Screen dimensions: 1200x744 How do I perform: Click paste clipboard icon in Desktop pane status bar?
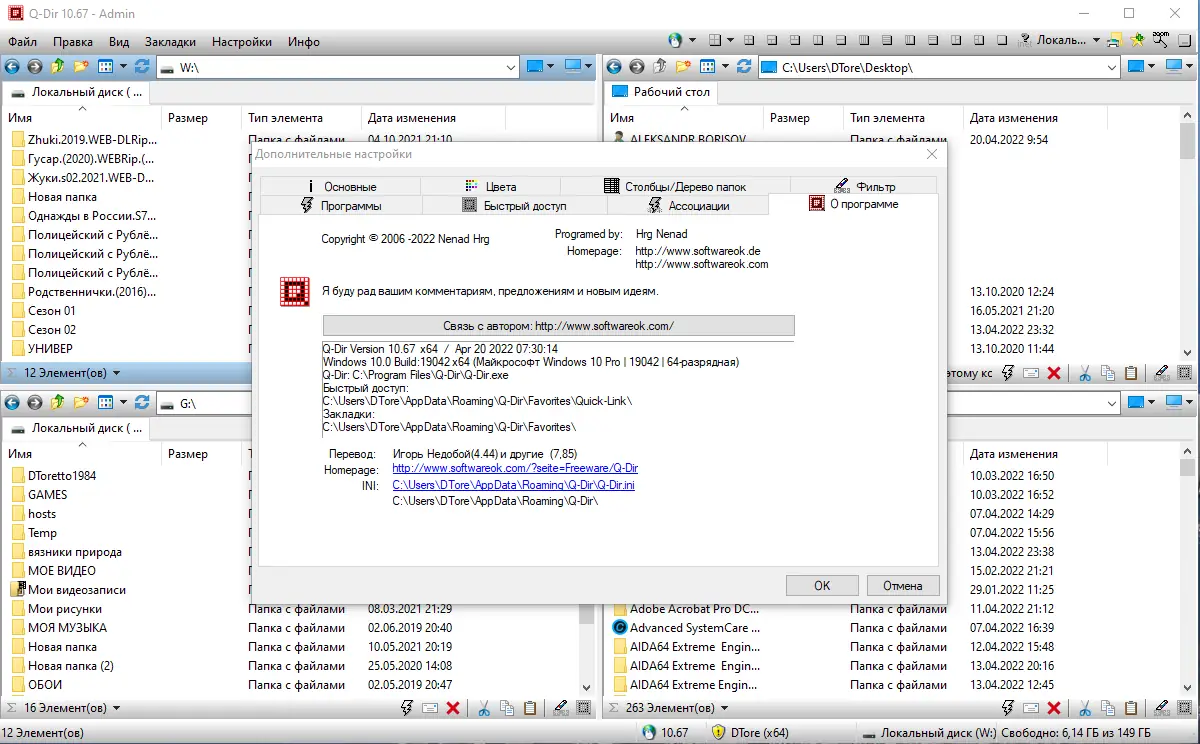click(1131, 373)
